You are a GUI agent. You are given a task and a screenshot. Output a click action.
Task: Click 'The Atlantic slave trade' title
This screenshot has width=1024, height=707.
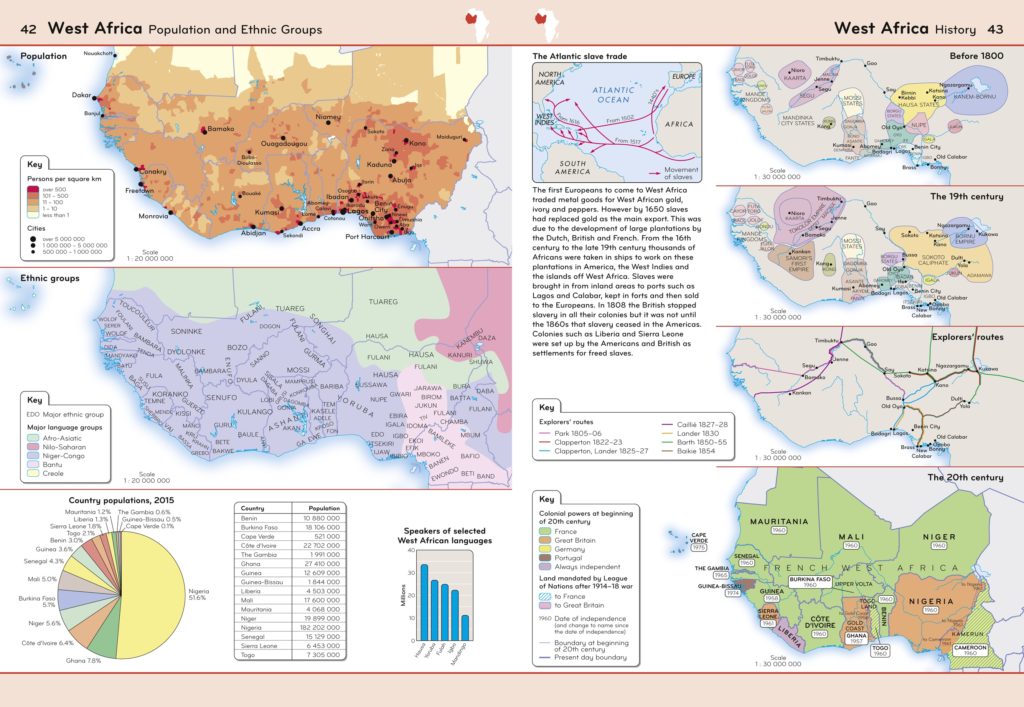(x=579, y=56)
